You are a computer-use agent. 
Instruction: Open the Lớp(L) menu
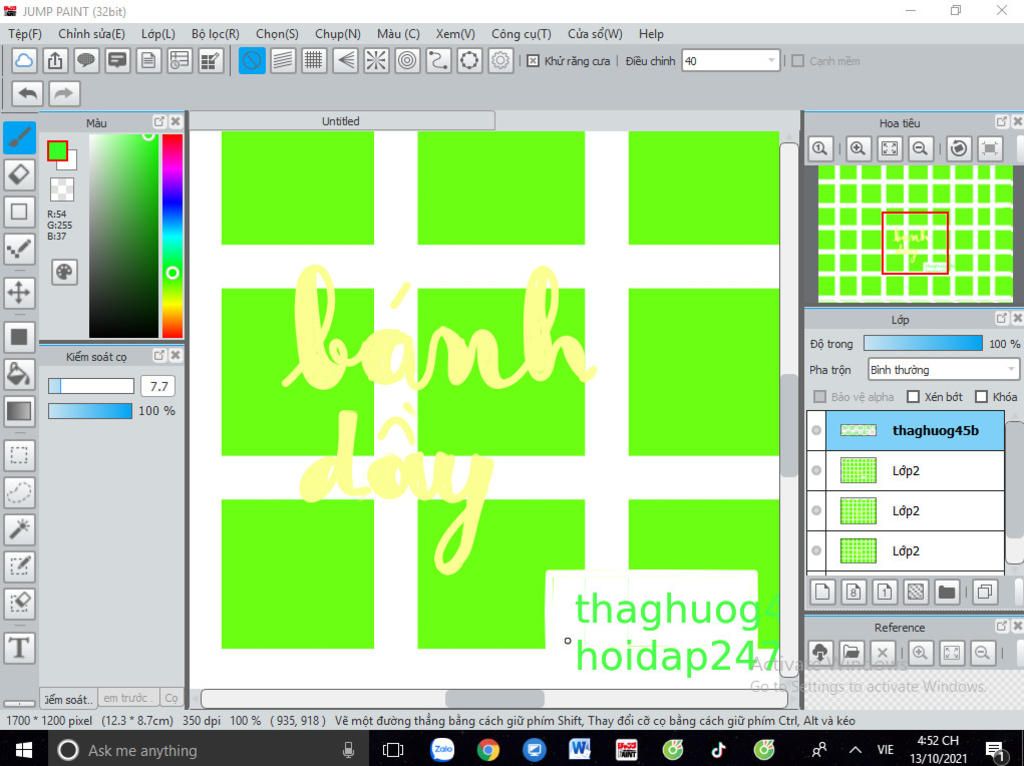(158, 34)
